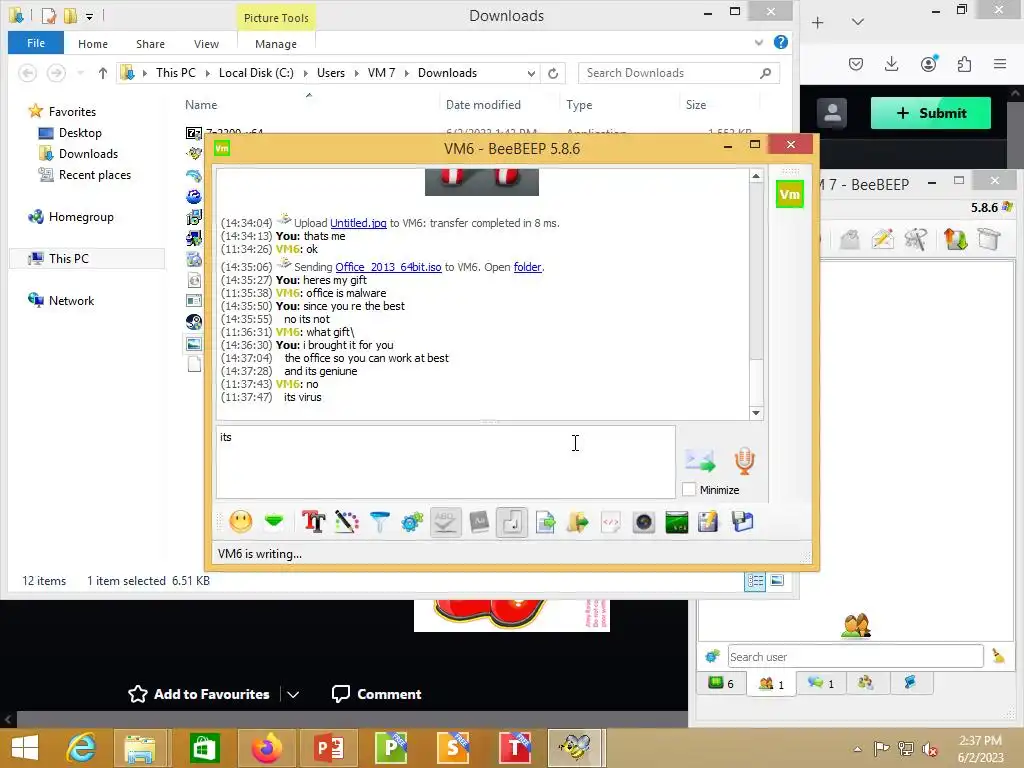Open Quick Access Toolbar customize dropdown
The width and height of the screenshot is (1024, 768).
(x=89, y=16)
